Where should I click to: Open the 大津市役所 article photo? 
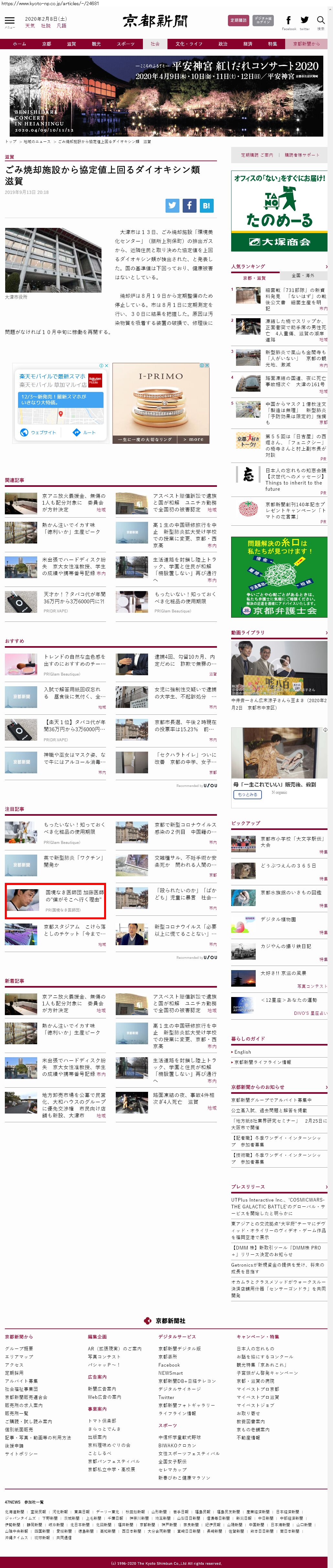click(x=45, y=260)
